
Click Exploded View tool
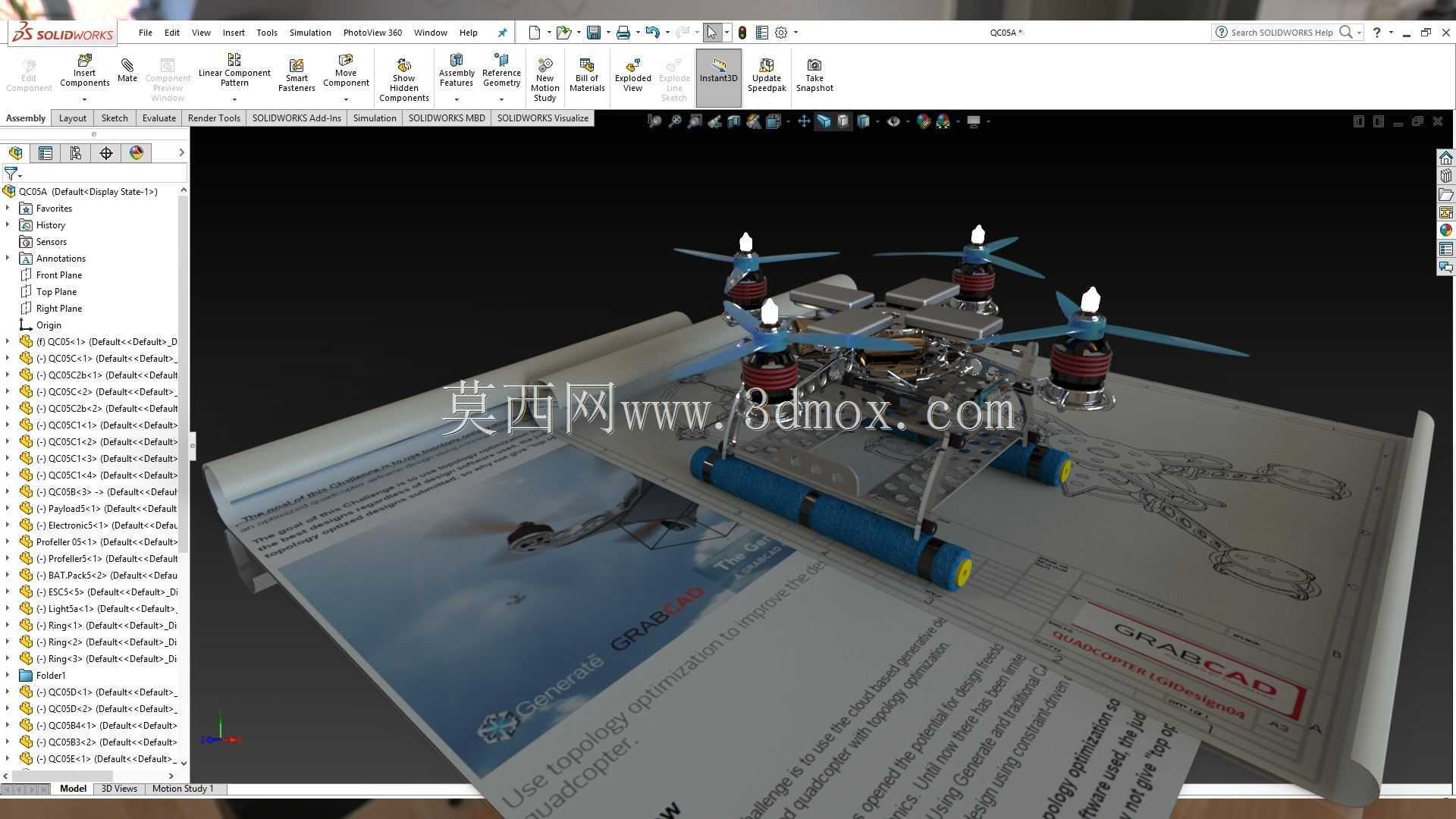[633, 75]
